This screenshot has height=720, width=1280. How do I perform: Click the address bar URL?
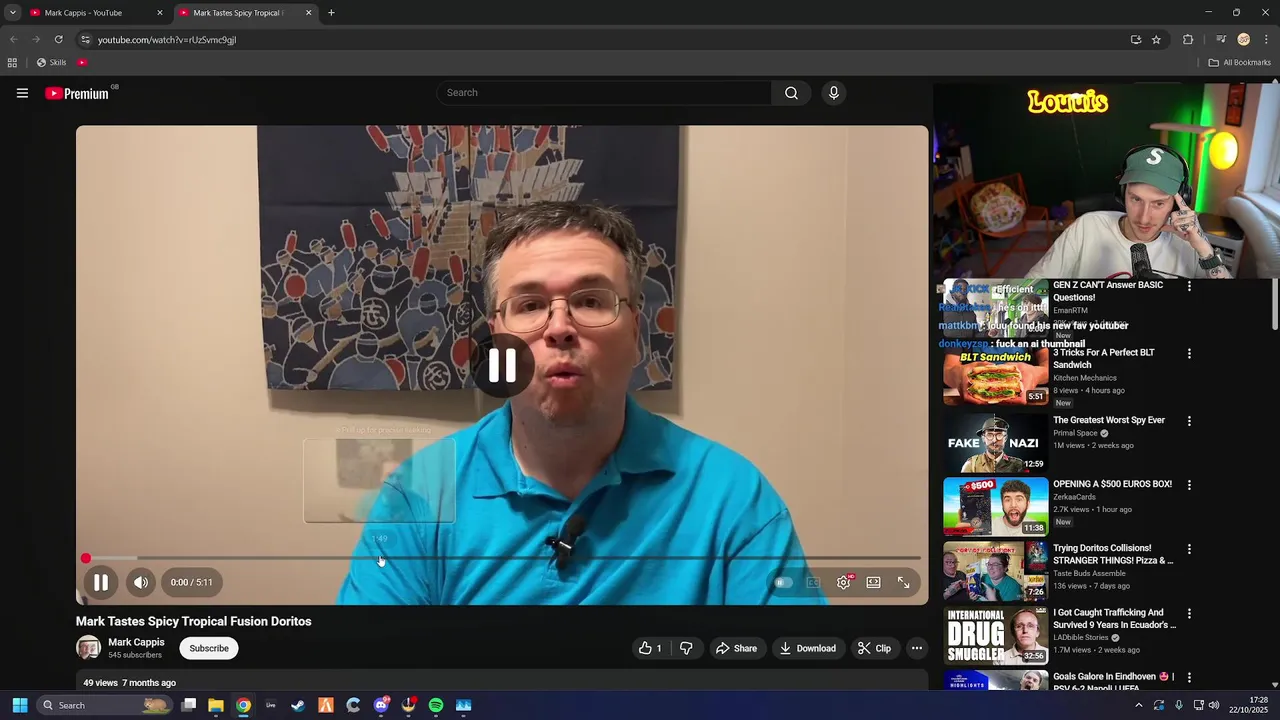point(167,40)
